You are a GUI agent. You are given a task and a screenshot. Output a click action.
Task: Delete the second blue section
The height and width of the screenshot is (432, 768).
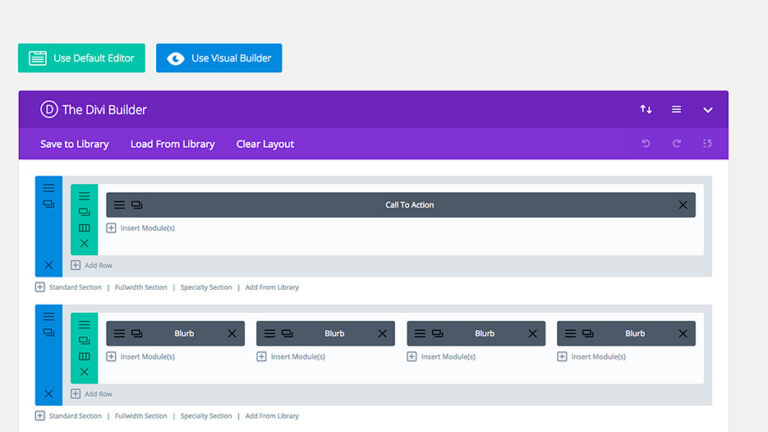48,393
